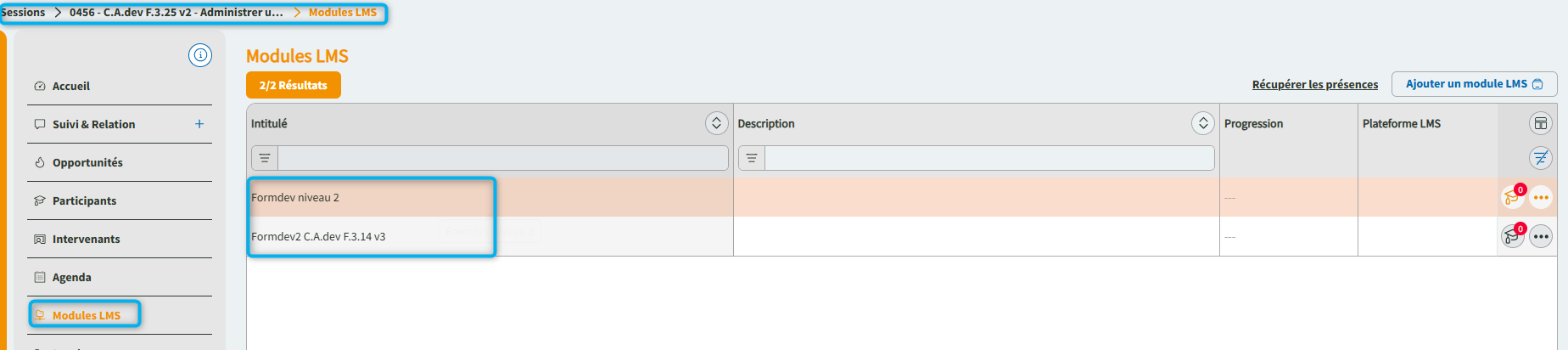Image resolution: width=1568 pixels, height=350 pixels.
Task: Type in the Intitulé filter field
Action: [502, 158]
